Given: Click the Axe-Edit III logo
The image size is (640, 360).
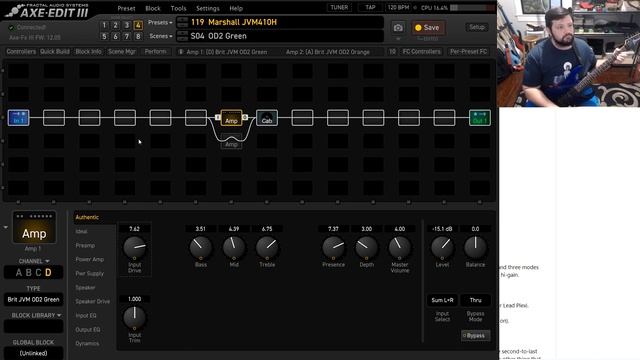Looking at the screenshot, I should (47, 10).
